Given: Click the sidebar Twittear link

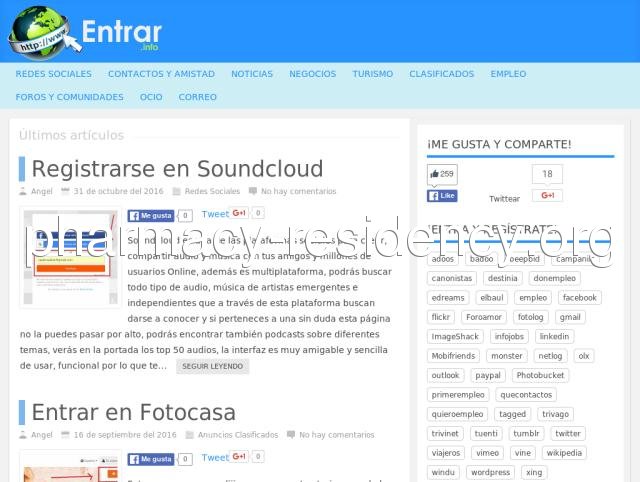Looking at the screenshot, I should 504,199.
